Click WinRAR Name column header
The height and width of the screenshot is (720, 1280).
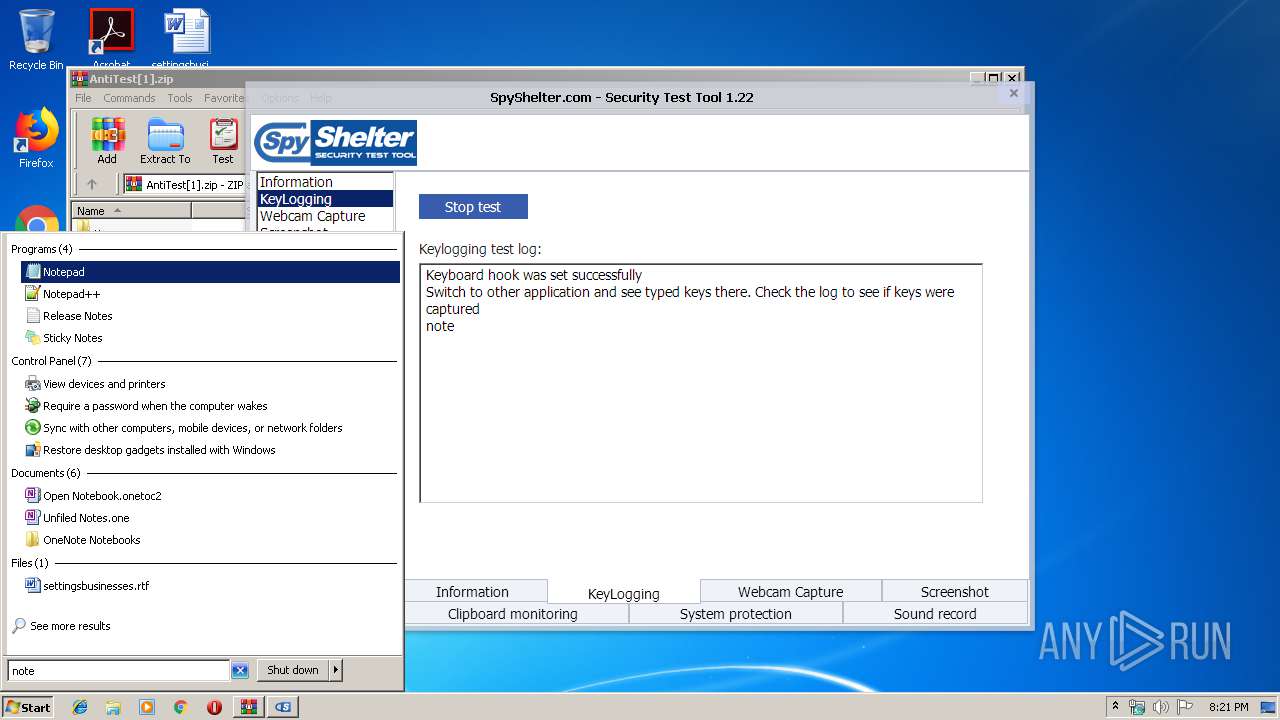(x=132, y=211)
